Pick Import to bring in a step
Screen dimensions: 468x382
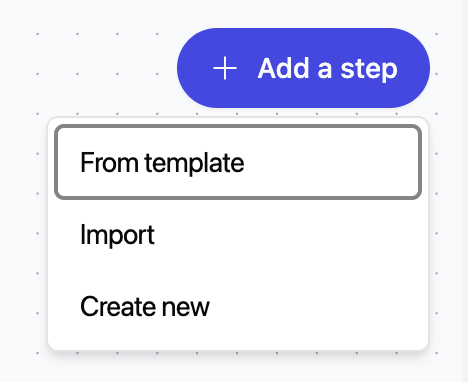238,234
